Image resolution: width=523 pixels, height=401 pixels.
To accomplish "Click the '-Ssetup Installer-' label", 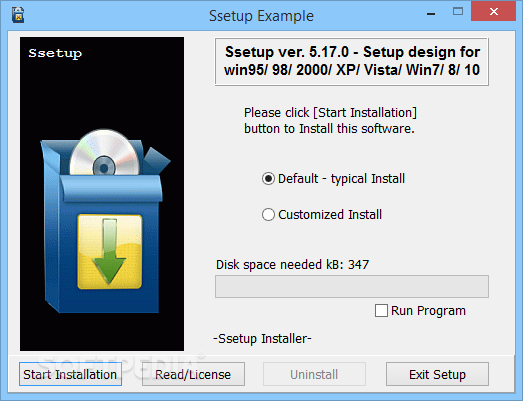I will (x=263, y=339).
